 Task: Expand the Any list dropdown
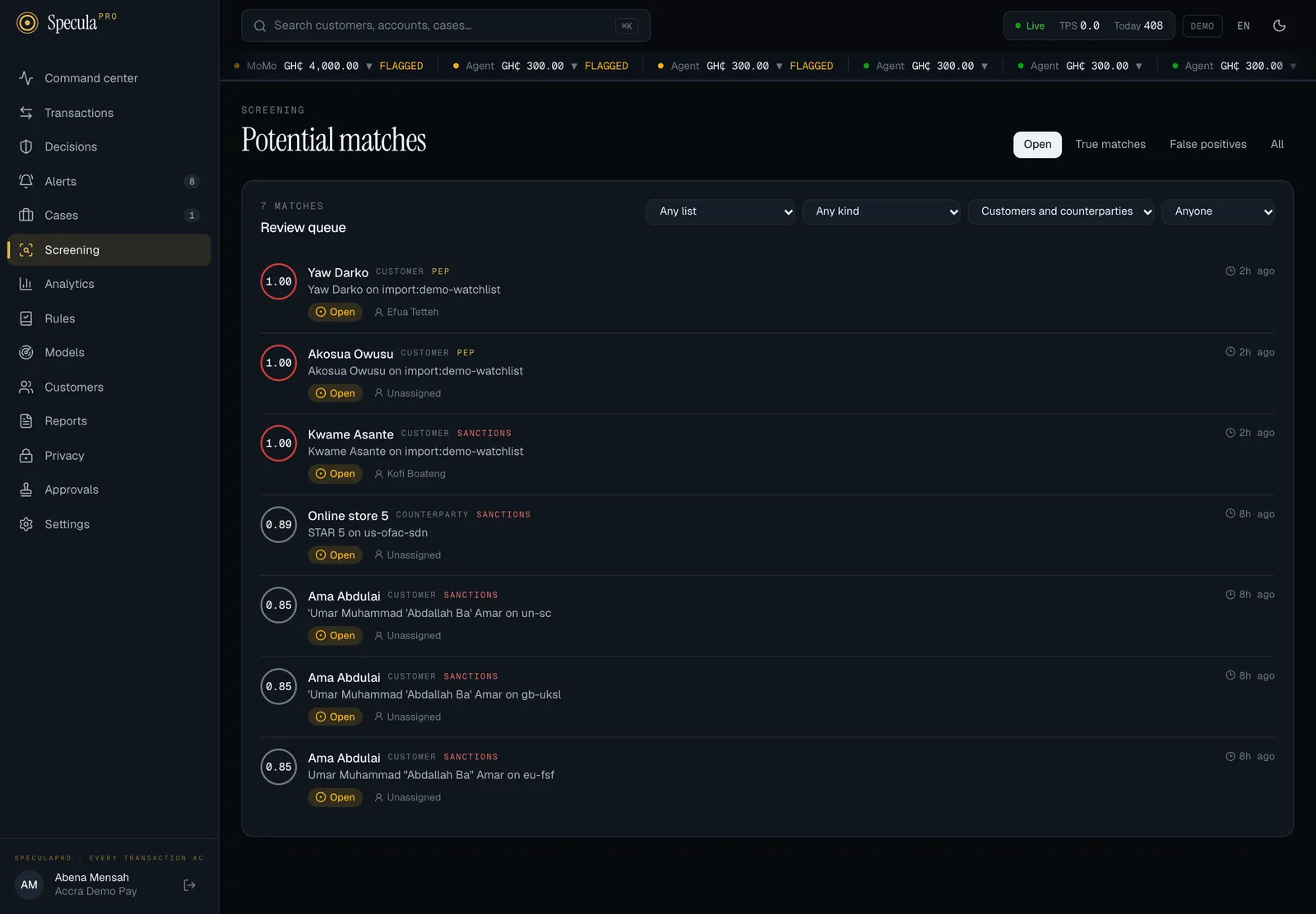pyautogui.click(x=721, y=211)
